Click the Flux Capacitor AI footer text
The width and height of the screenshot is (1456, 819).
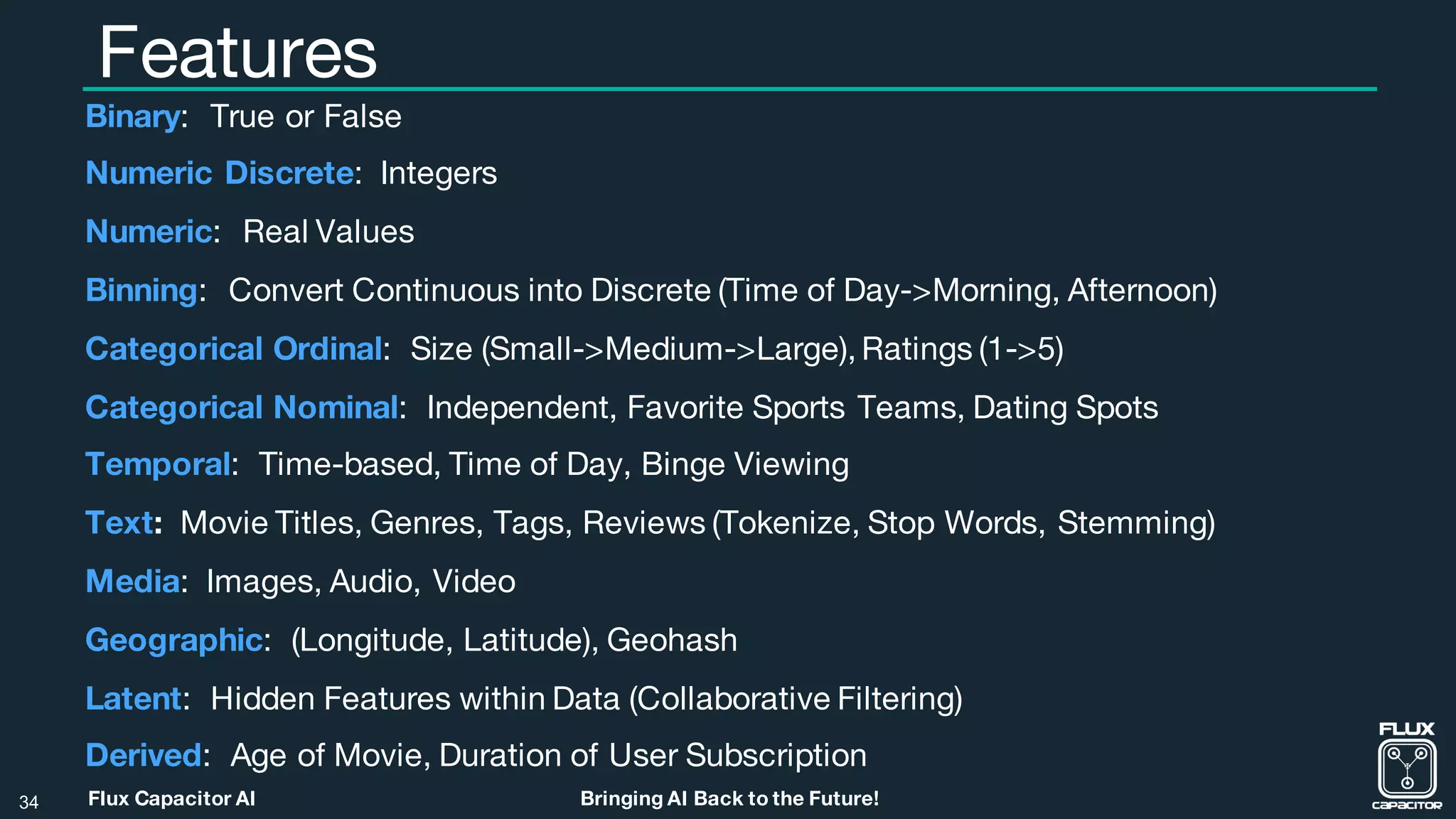pyautogui.click(x=171, y=798)
